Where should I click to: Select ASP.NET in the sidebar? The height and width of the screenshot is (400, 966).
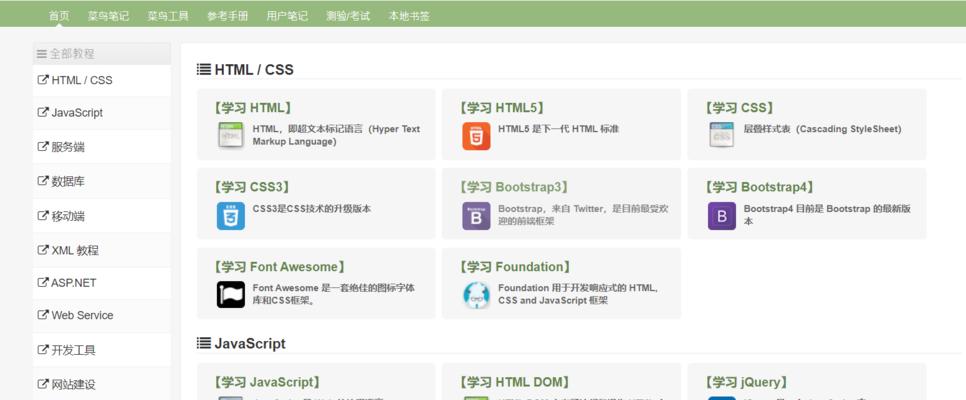click(x=102, y=283)
